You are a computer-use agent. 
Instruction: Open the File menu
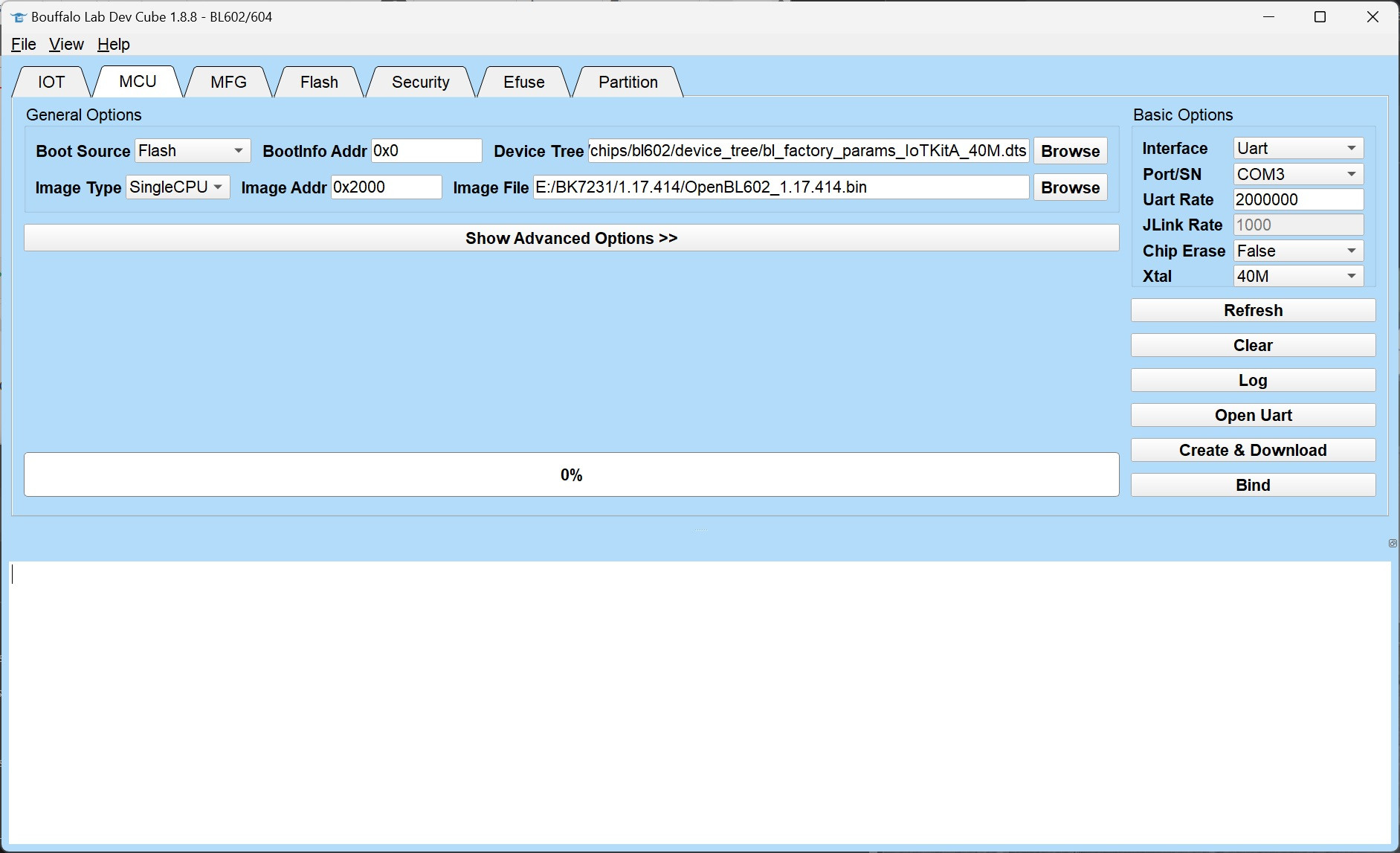(x=22, y=44)
